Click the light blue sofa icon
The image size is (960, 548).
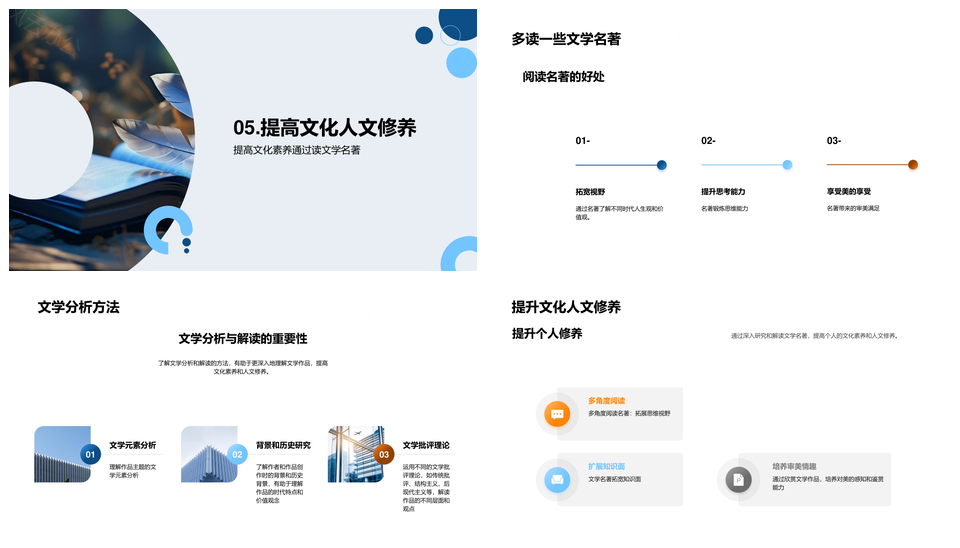[x=557, y=480]
